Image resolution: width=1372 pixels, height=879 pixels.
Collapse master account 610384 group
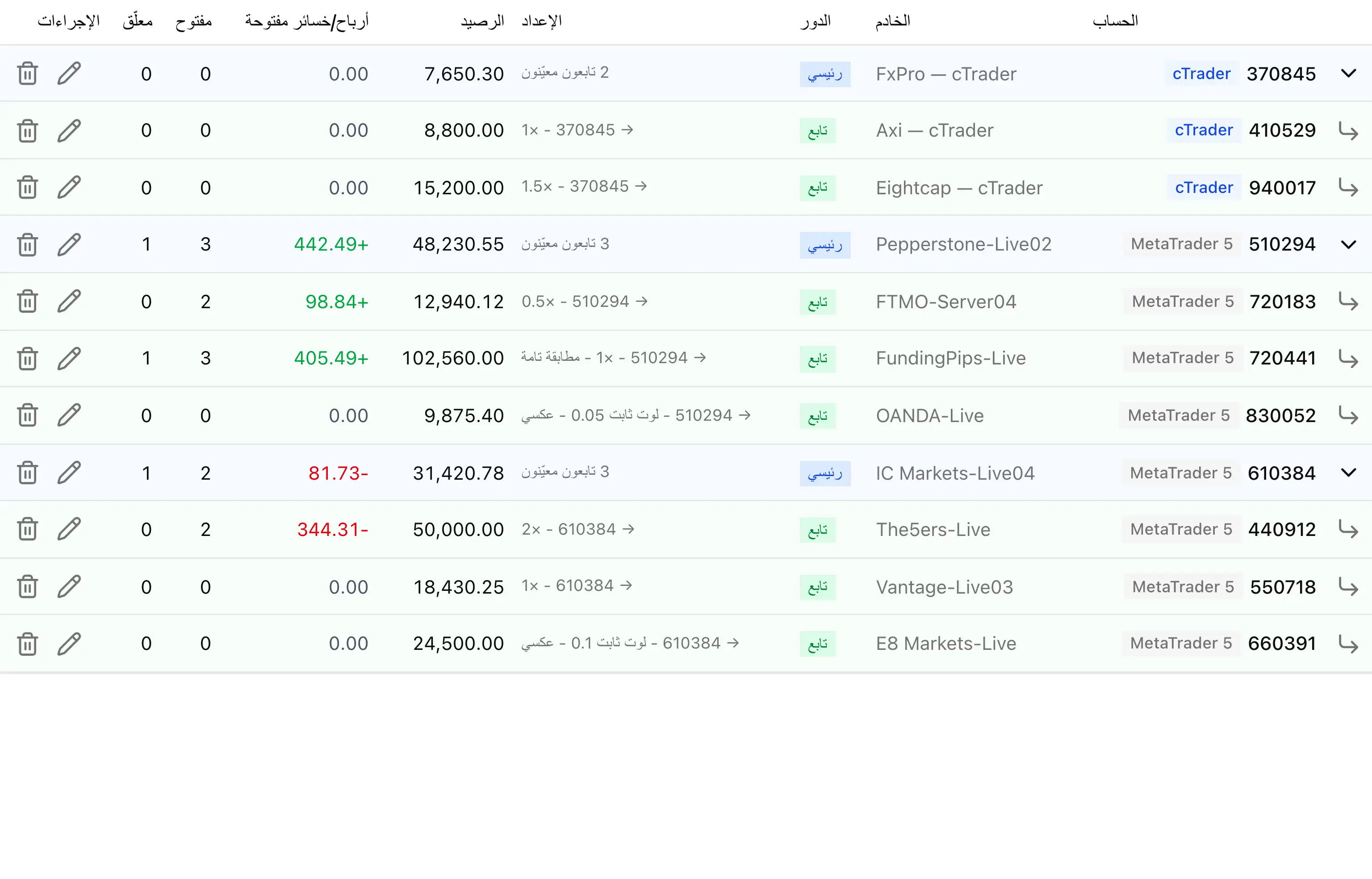click(x=1348, y=473)
